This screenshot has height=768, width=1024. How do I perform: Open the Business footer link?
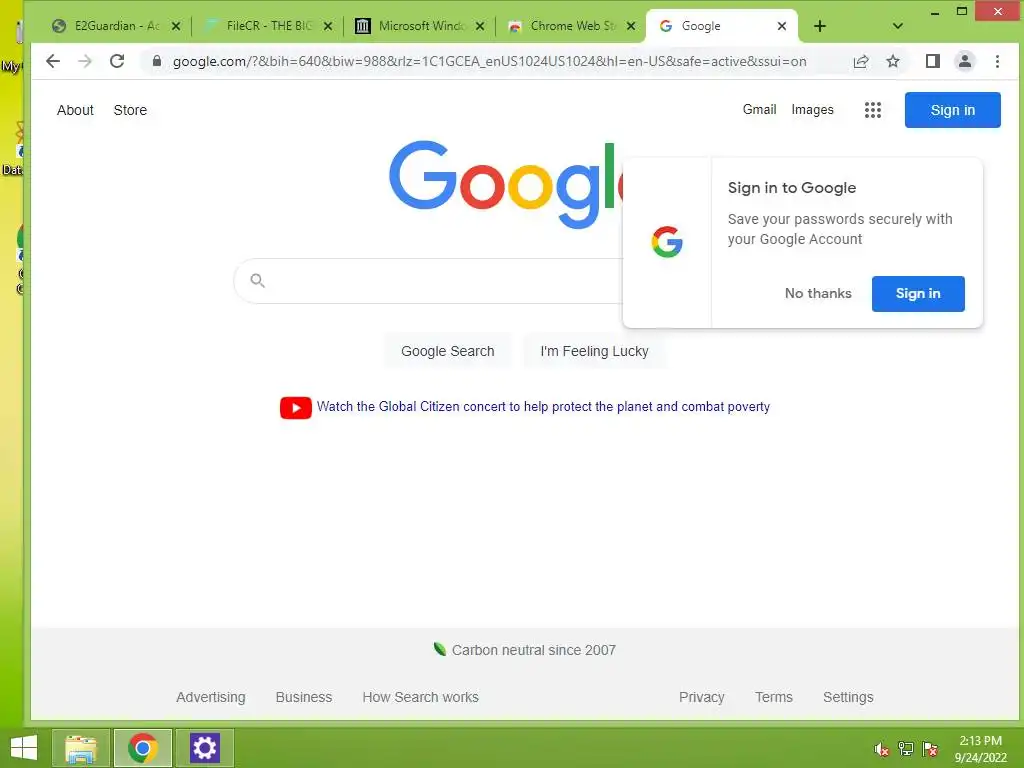[x=304, y=697]
